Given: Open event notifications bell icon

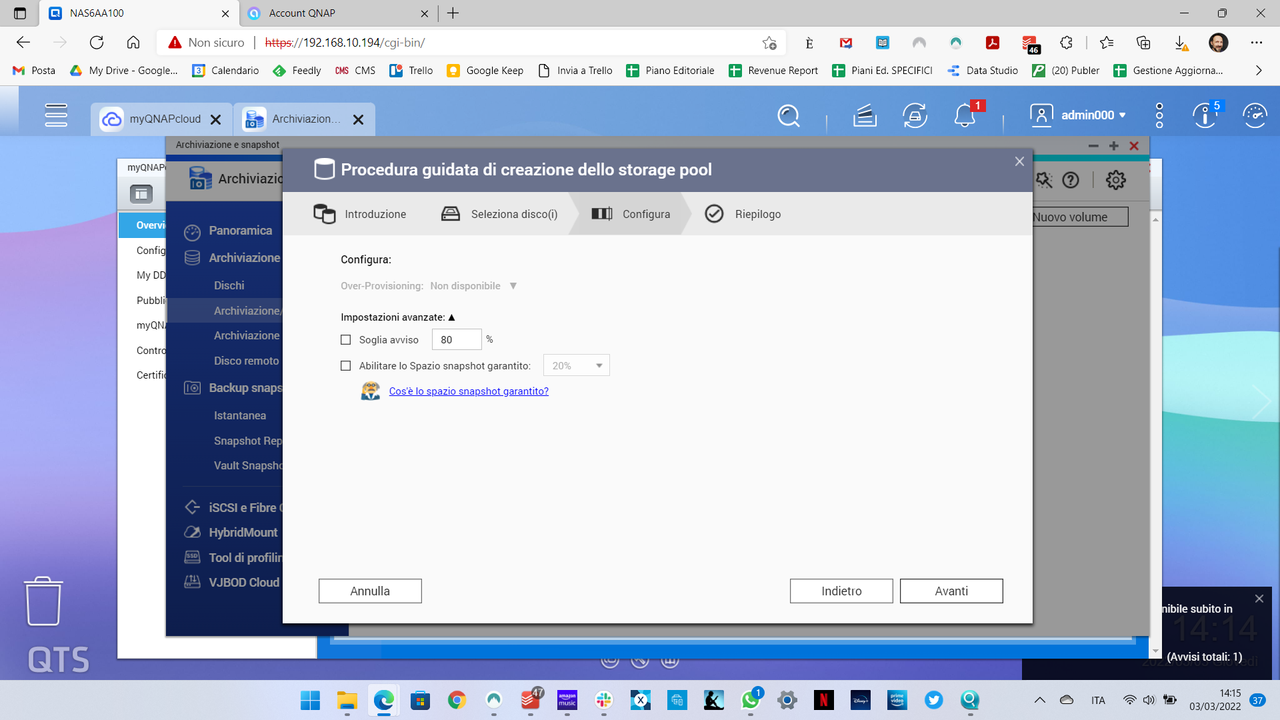Looking at the screenshot, I should click(965, 115).
